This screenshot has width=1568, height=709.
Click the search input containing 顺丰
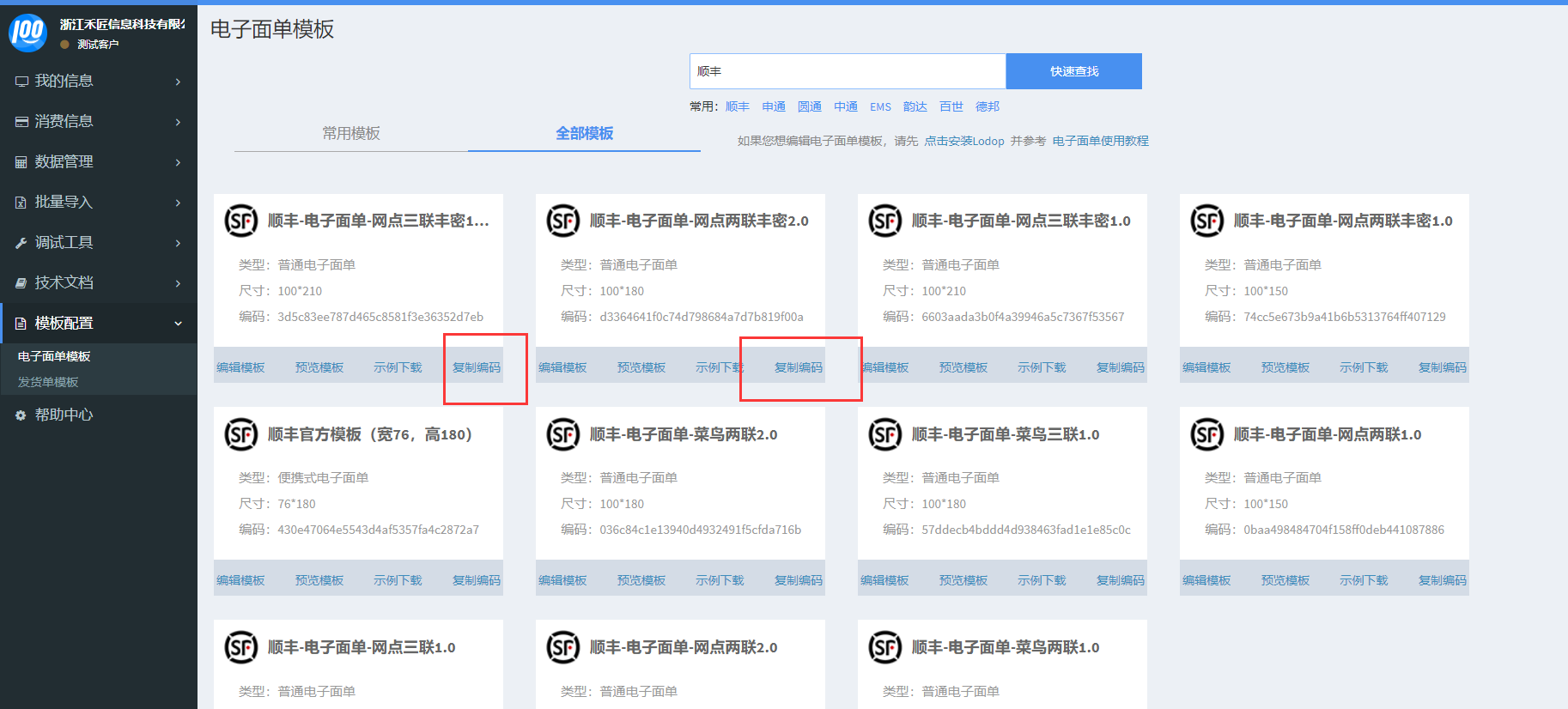[x=847, y=71]
